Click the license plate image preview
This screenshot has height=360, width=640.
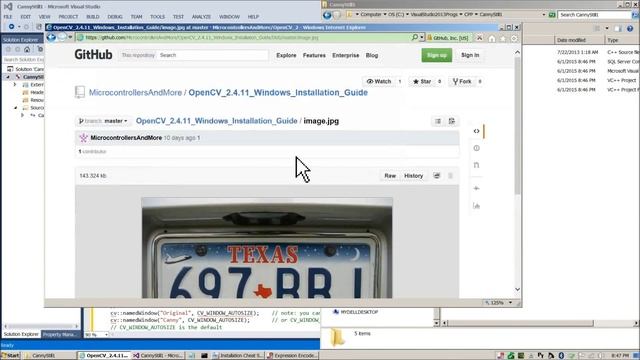[267, 248]
